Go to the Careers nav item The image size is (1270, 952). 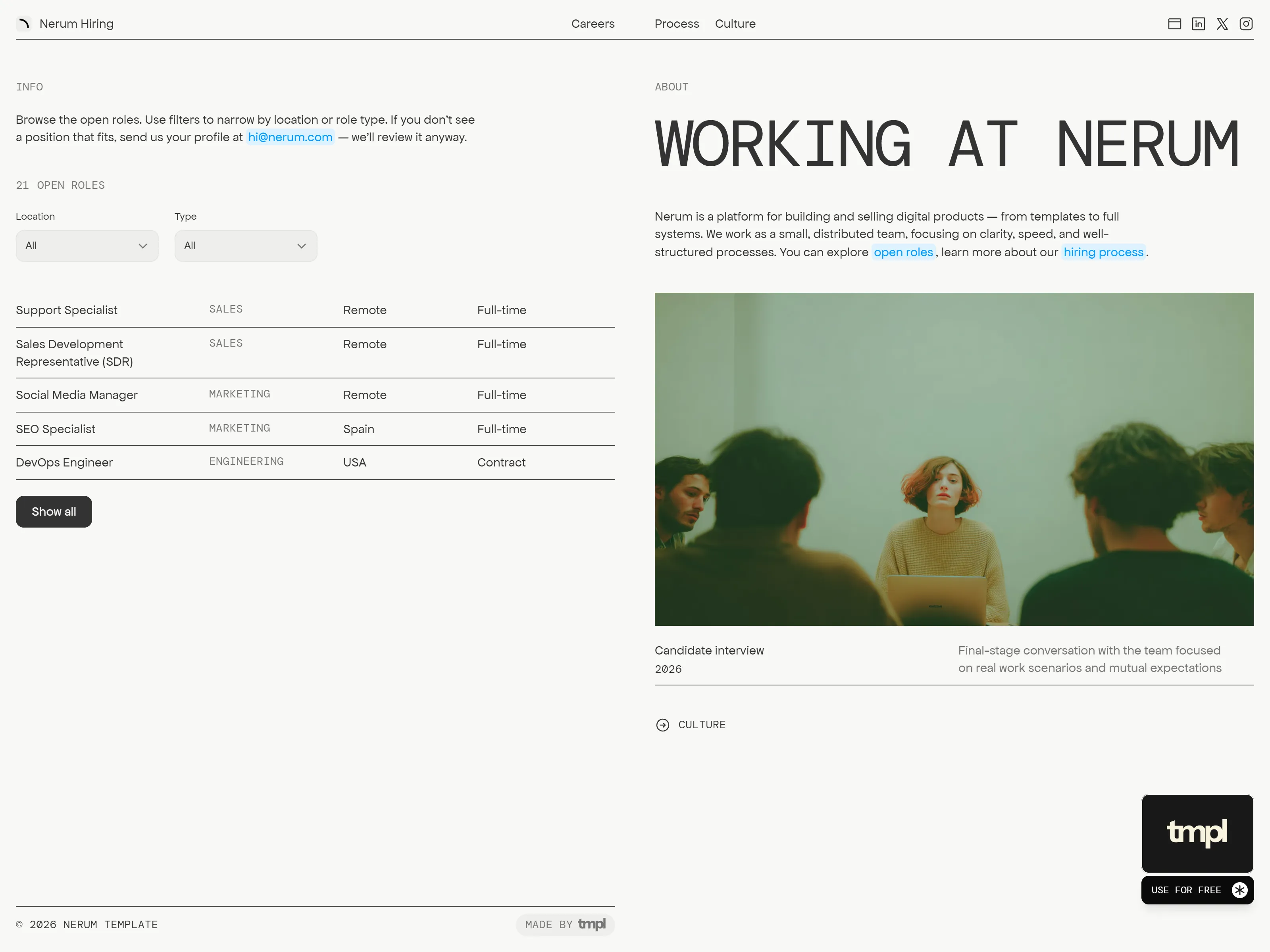593,23
